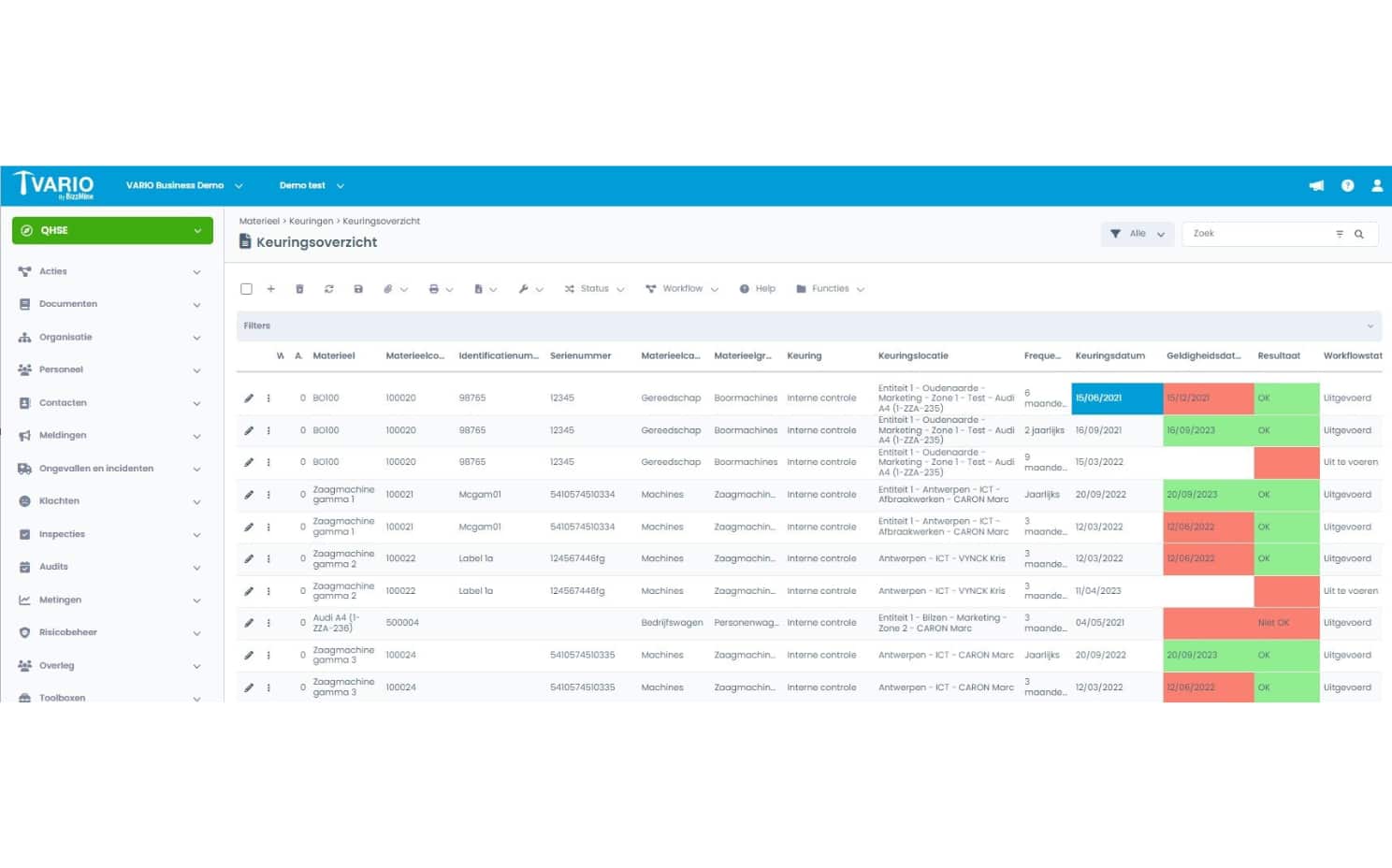Expand the Filters panel
Viewport: 1392px width, 868px height.
pos(808,326)
